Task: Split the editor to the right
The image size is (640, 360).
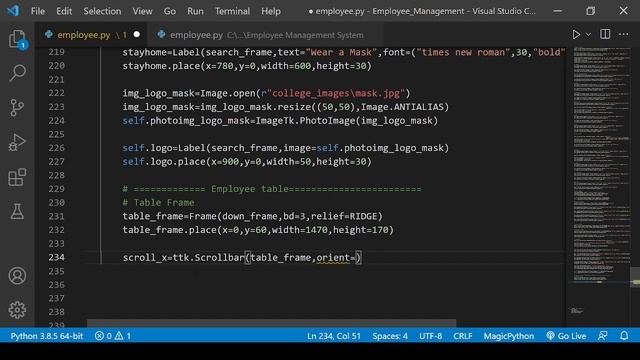Action: [x=605, y=34]
